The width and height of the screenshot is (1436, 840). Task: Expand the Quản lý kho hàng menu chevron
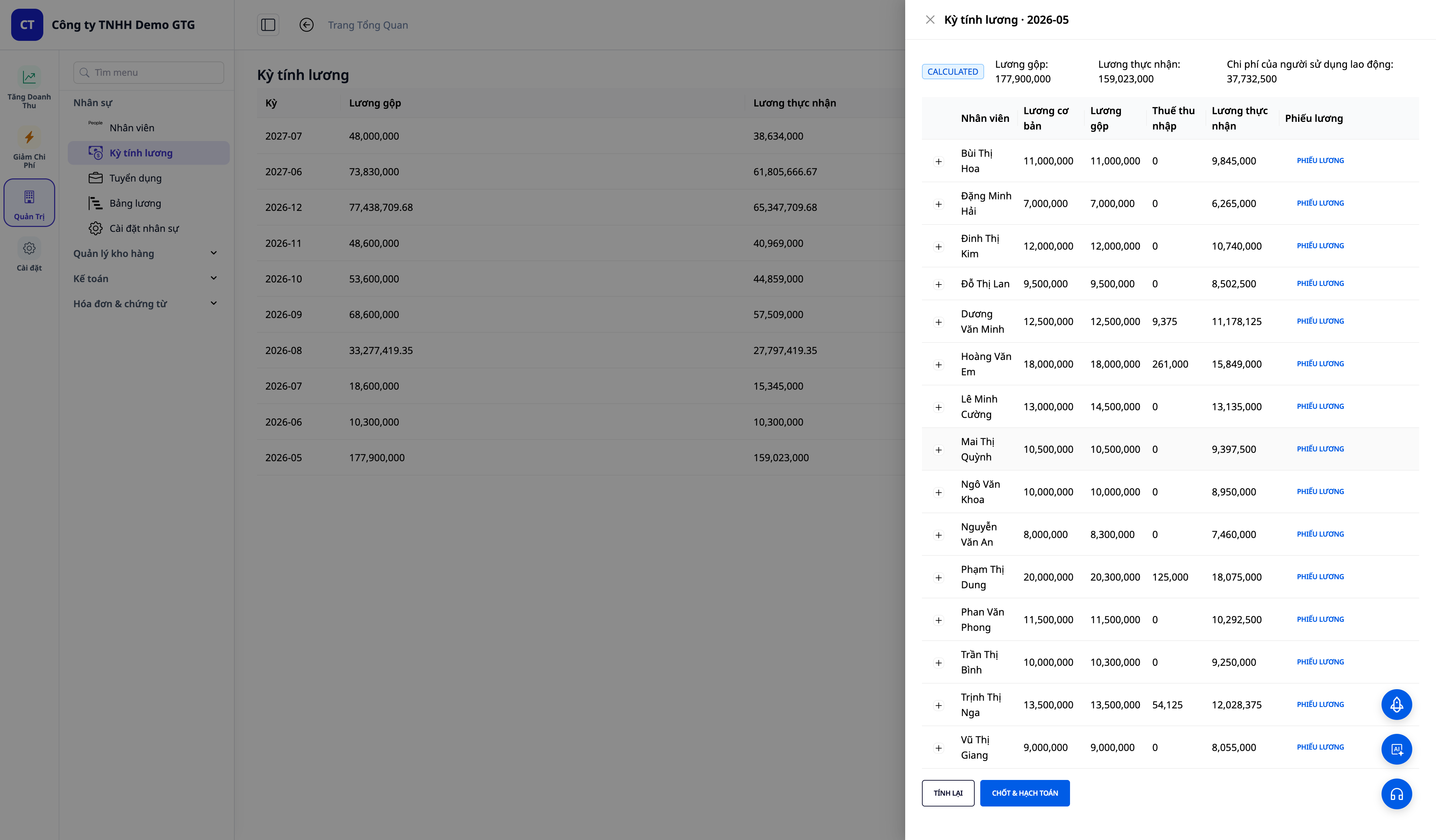[214, 253]
